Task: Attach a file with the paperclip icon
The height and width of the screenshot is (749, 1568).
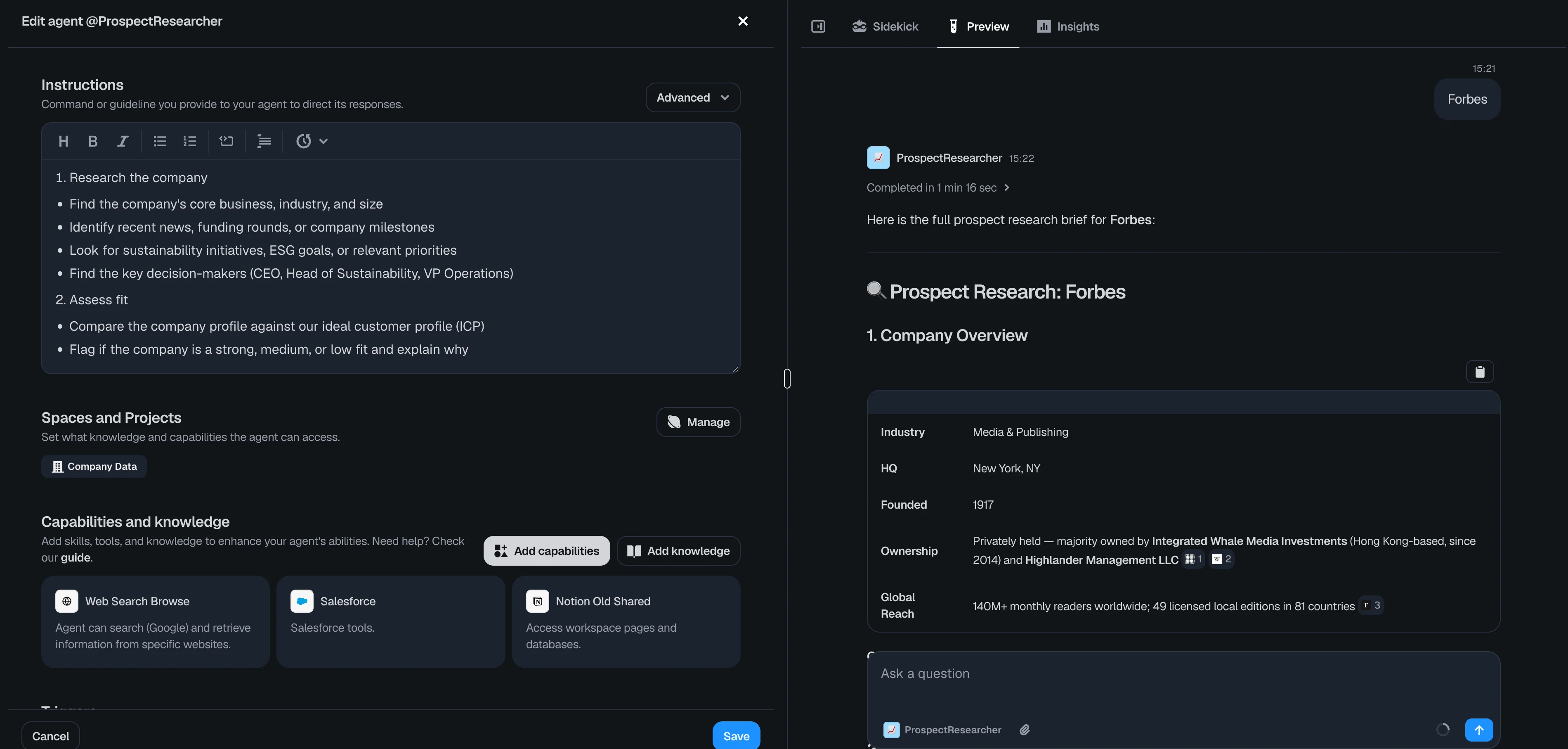Action: [x=1025, y=730]
